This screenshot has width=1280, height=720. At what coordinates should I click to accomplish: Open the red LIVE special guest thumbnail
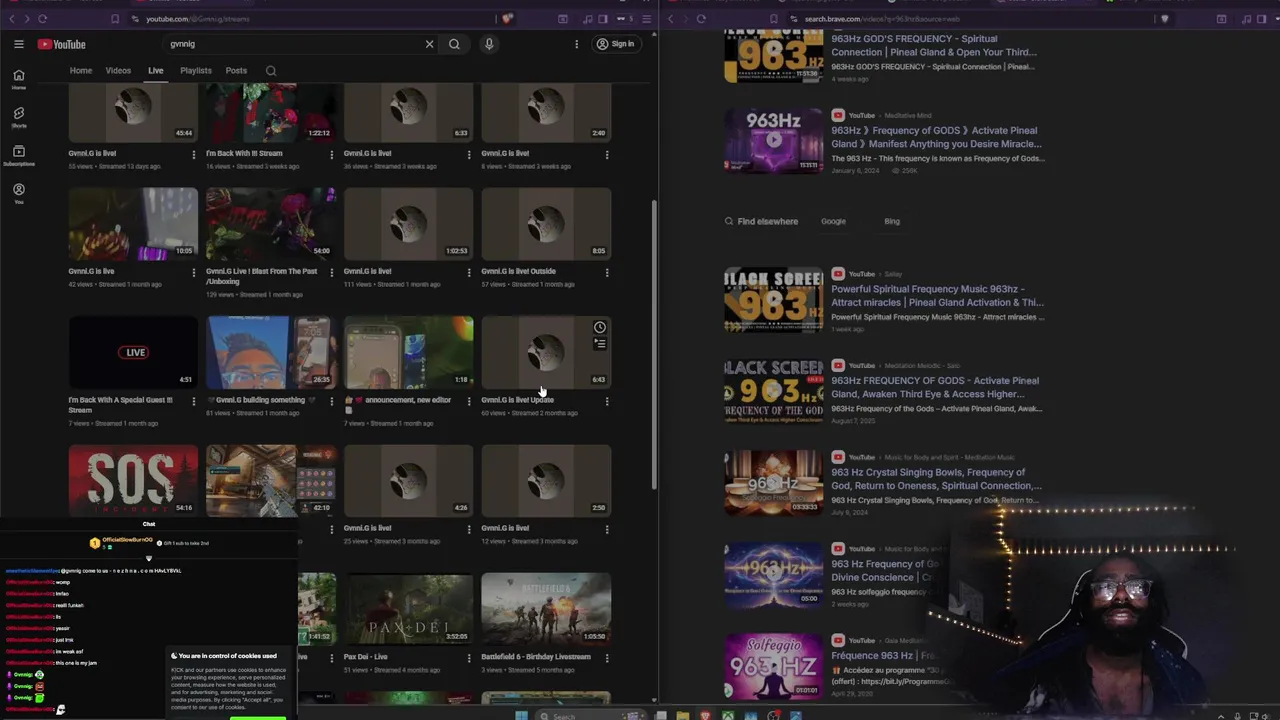(133, 352)
